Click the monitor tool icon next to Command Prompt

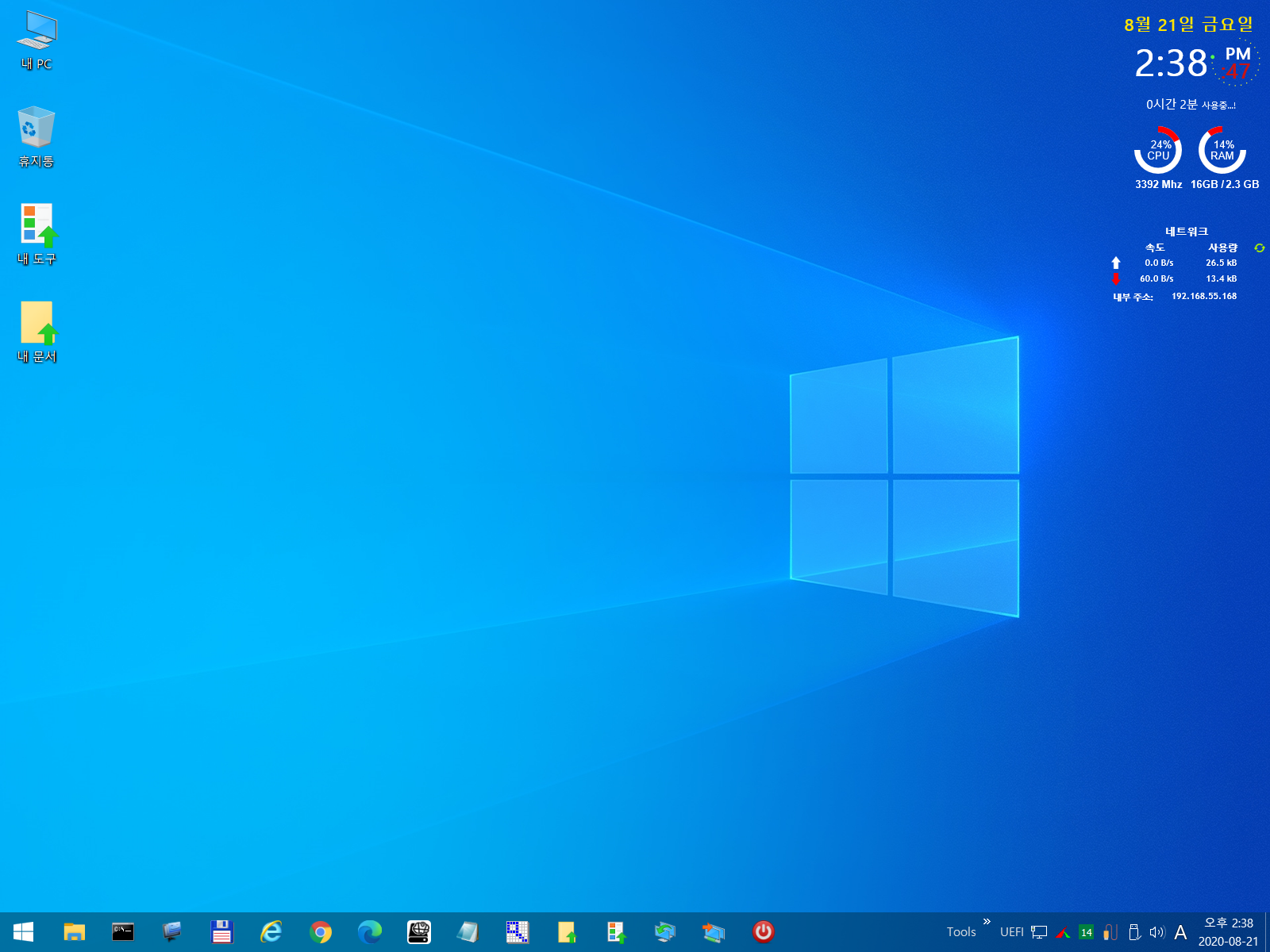(172, 932)
